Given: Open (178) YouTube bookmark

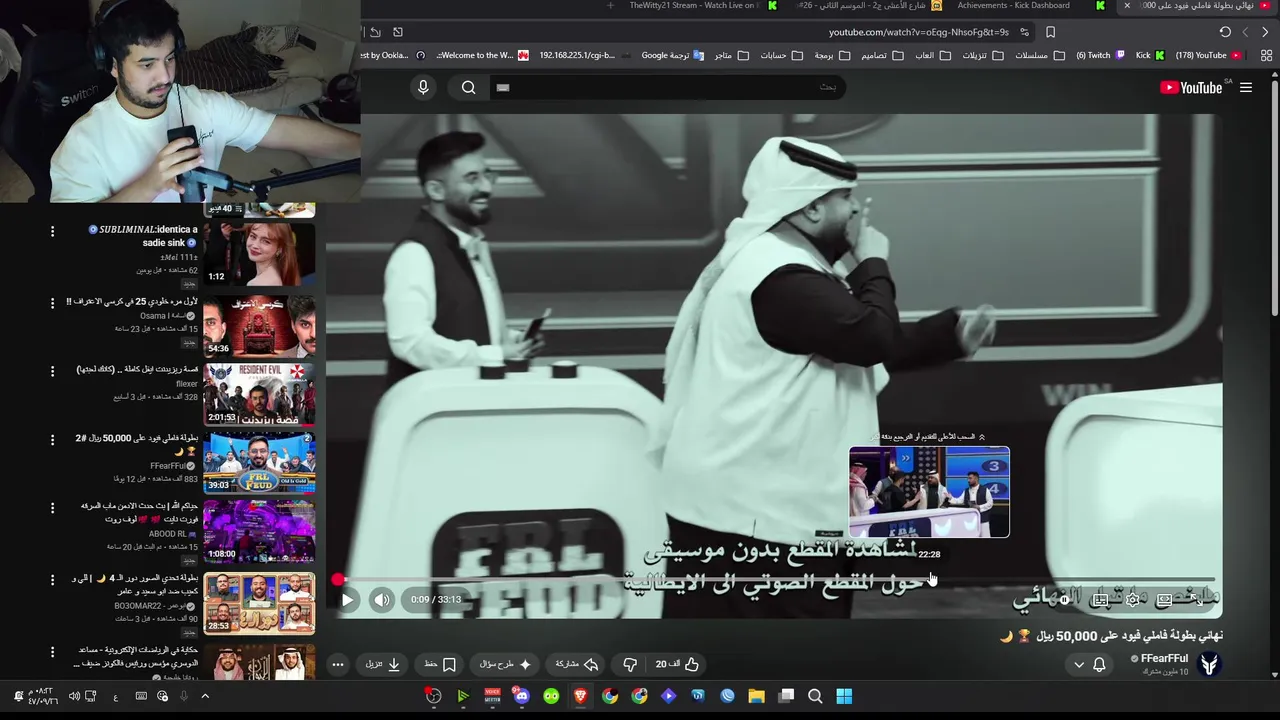Looking at the screenshot, I should (1208, 55).
